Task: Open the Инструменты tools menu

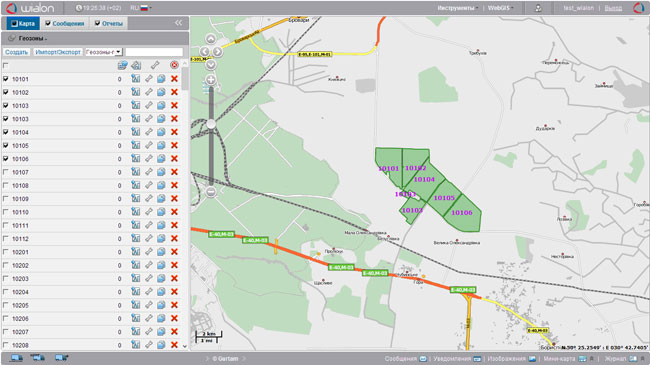Action: pos(458,8)
